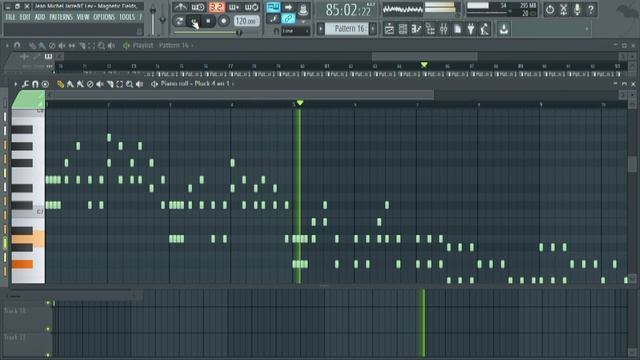Select Piano roll mute tool
640x360 pixels.
100,84
